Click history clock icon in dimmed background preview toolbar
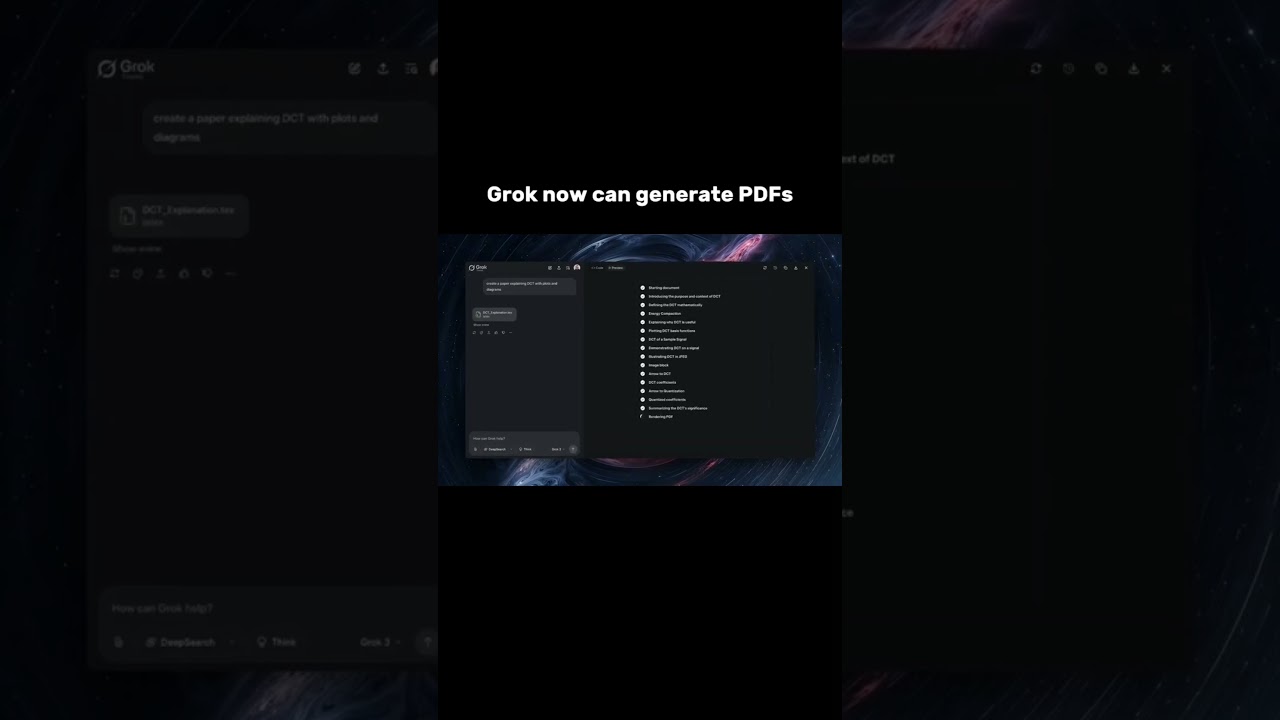 pyautogui.click(x=1068, y=69)
